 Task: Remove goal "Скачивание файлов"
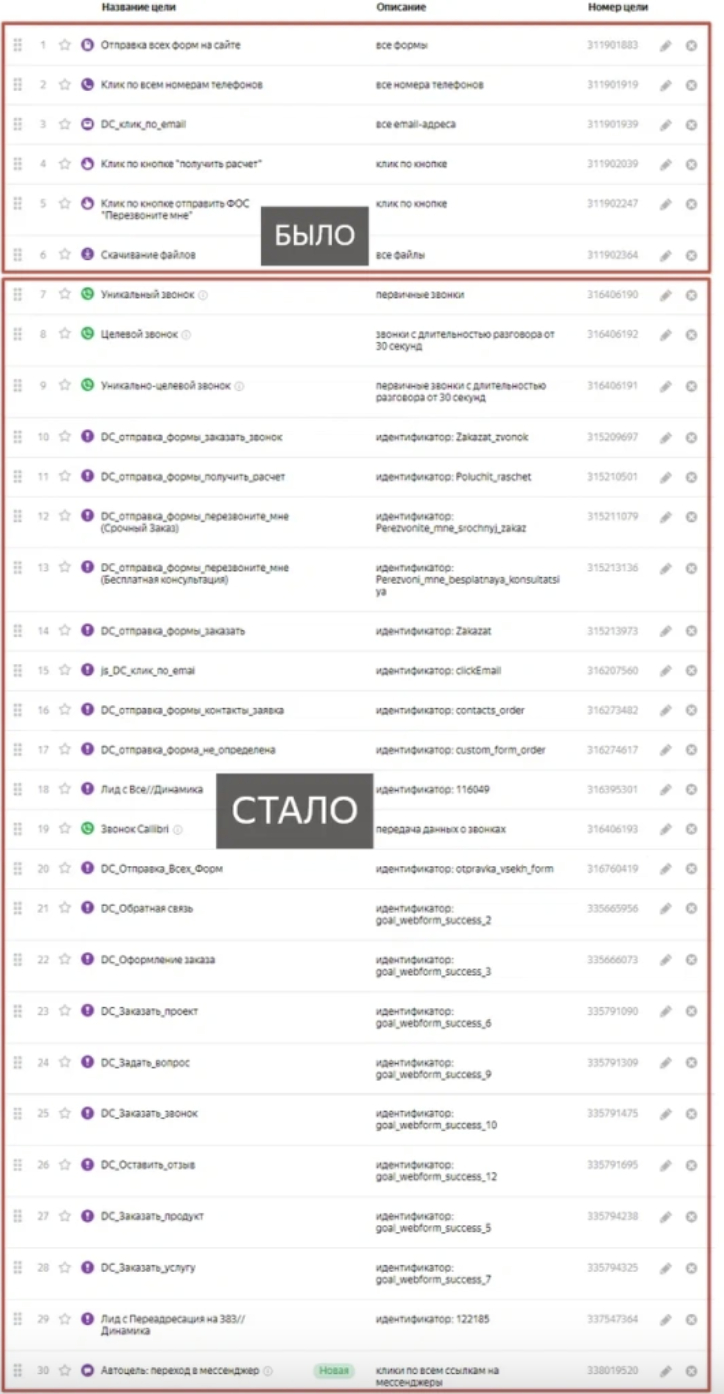coord(691,255)
